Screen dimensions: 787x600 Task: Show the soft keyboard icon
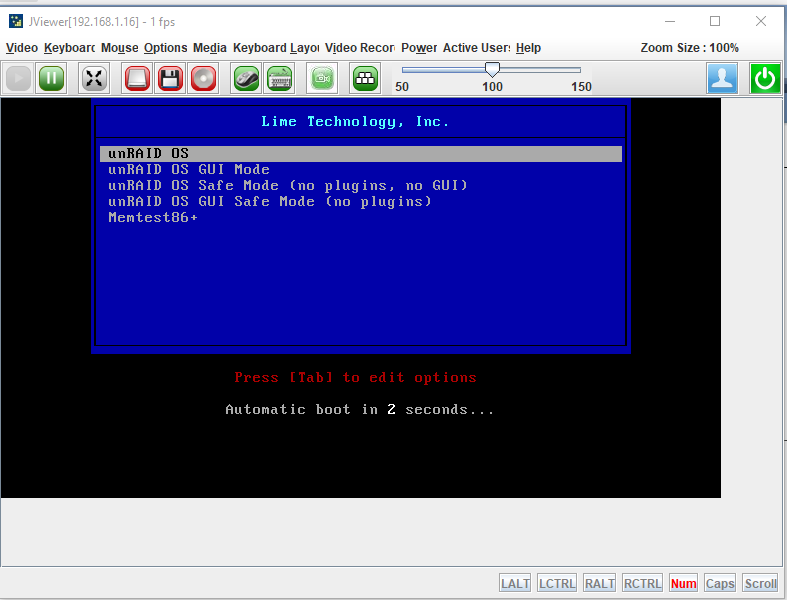pos(279,78)
